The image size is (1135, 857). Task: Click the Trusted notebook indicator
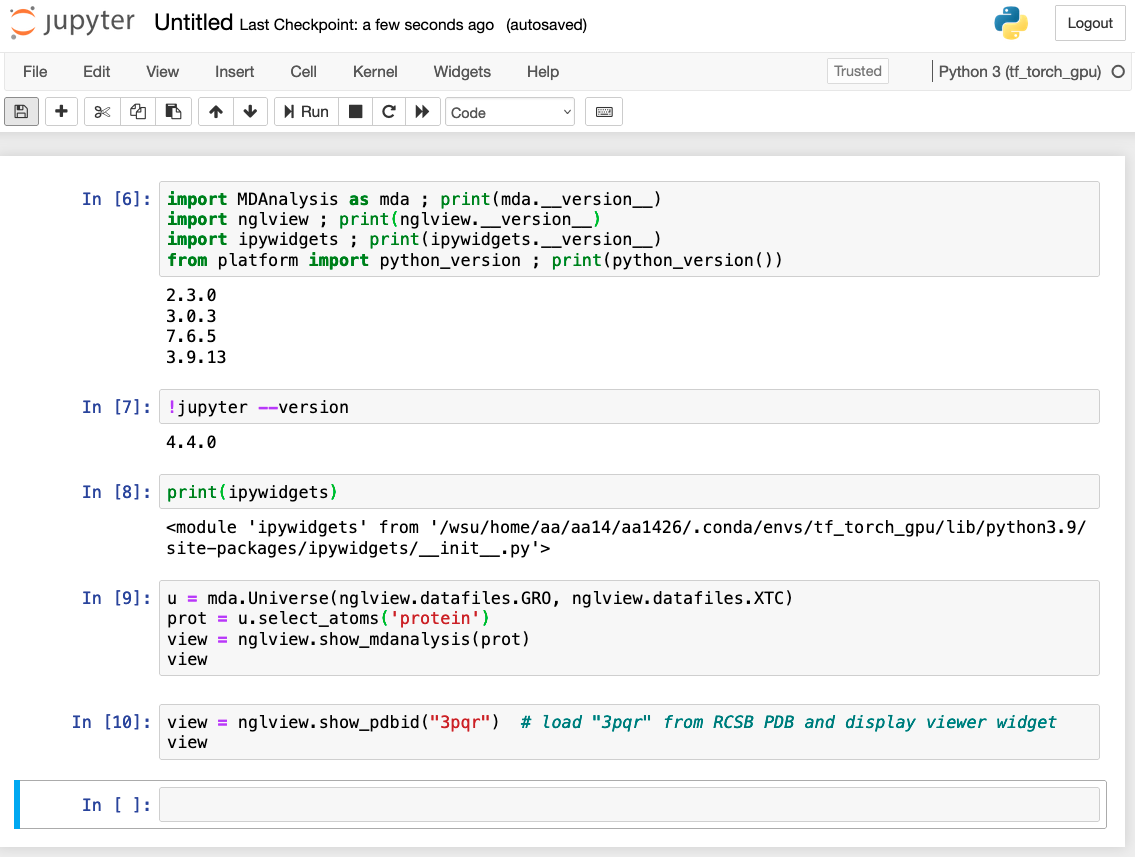click(x=858, y=71)
